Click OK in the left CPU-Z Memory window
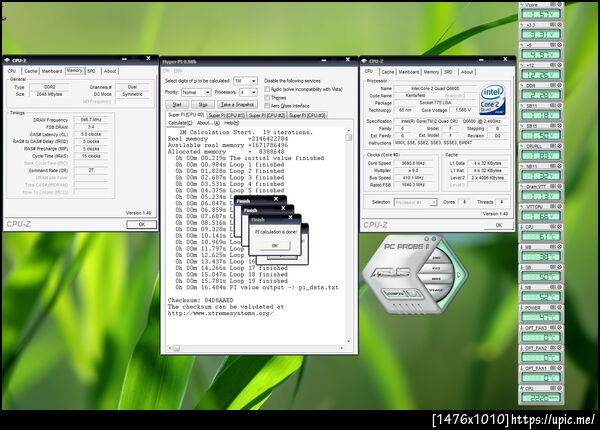 point(142,225)
